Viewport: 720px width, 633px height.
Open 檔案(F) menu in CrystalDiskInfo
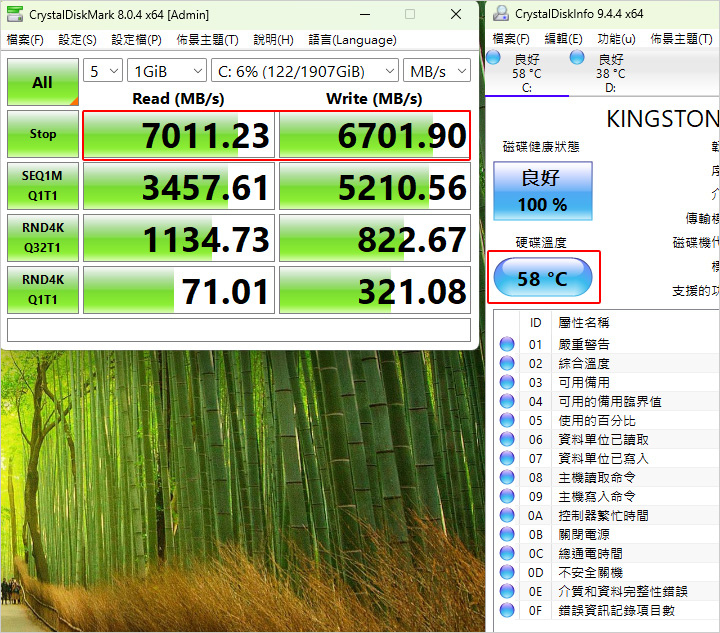tap(511, 39)
